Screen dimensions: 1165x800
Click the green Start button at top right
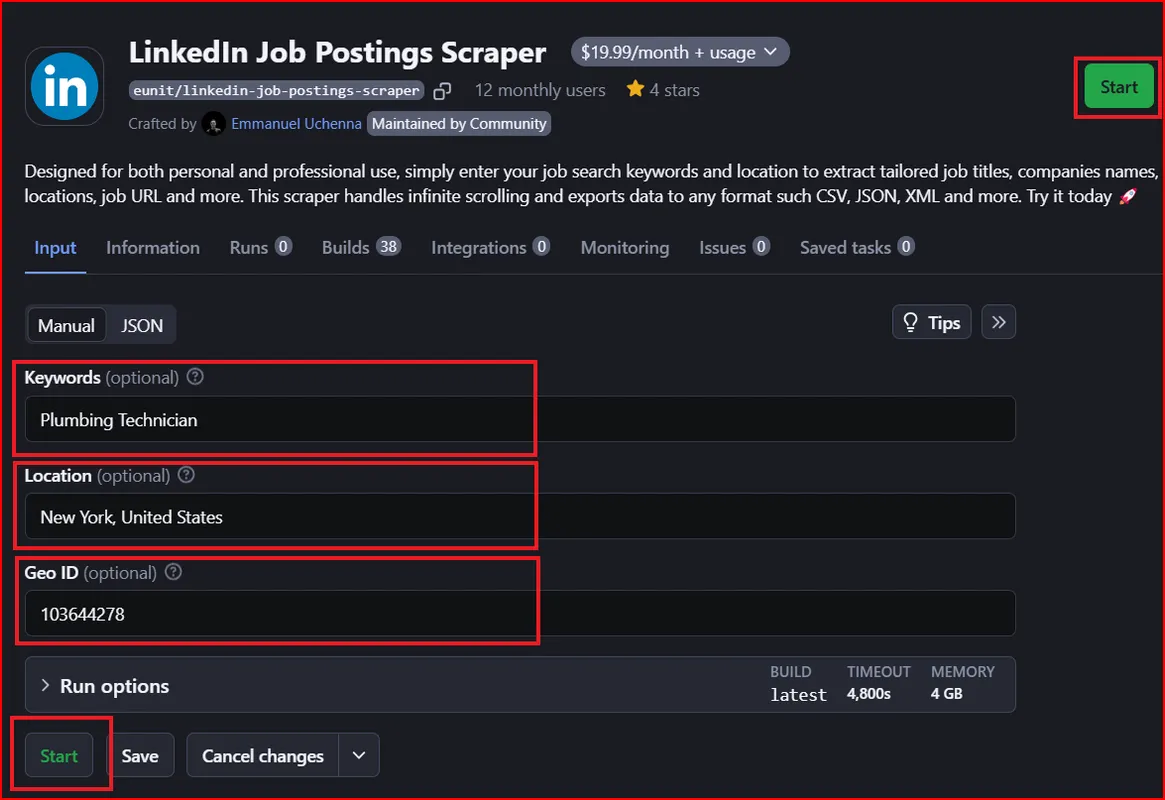pos(1118,87)
